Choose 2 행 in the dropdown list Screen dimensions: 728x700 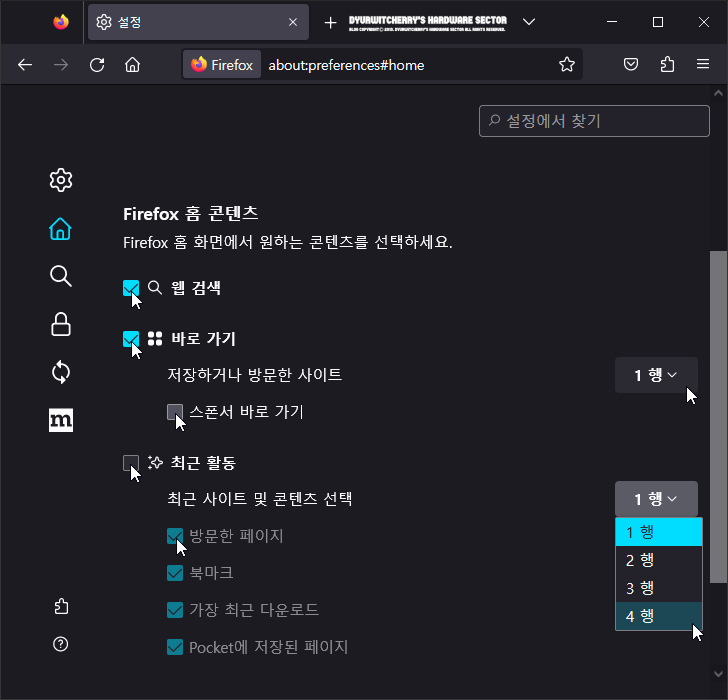[658, 560]
